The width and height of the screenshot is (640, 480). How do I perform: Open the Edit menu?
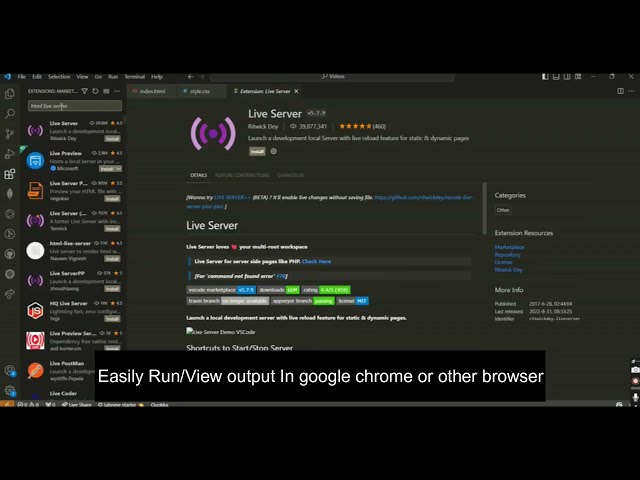tap(37, 76)
